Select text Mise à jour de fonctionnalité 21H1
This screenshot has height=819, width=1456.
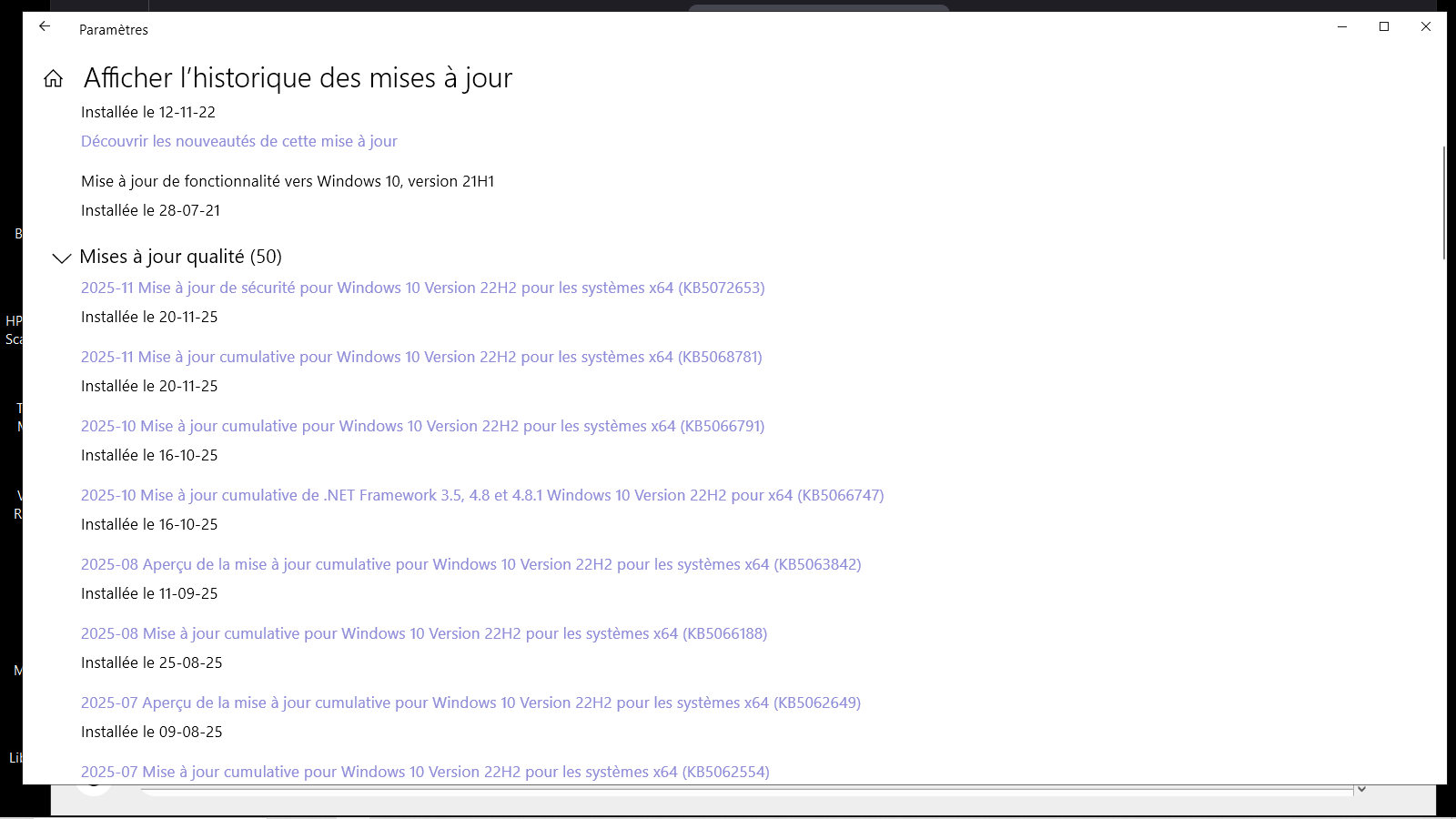coord(288,181)
